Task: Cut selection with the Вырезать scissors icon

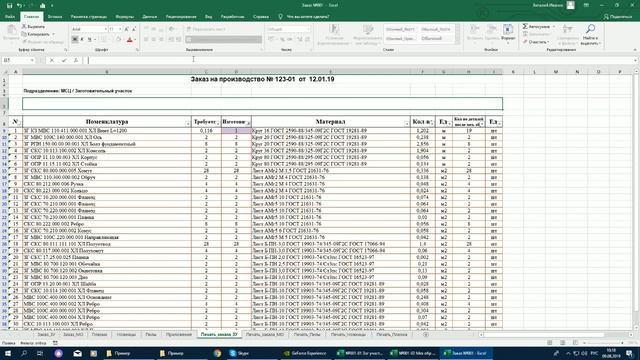Action: point(33,27)
